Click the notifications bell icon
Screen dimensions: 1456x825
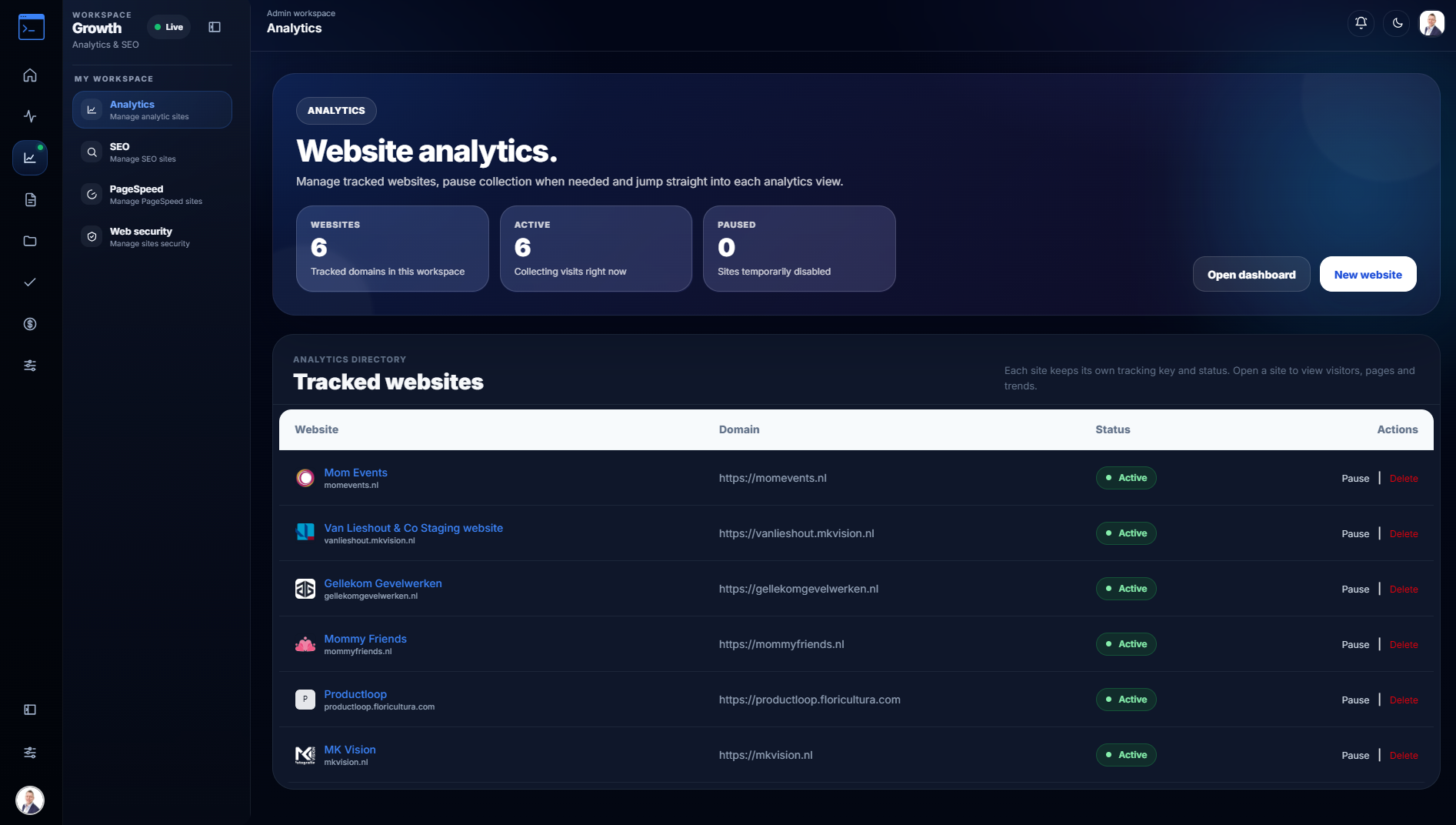[1361, 23]
